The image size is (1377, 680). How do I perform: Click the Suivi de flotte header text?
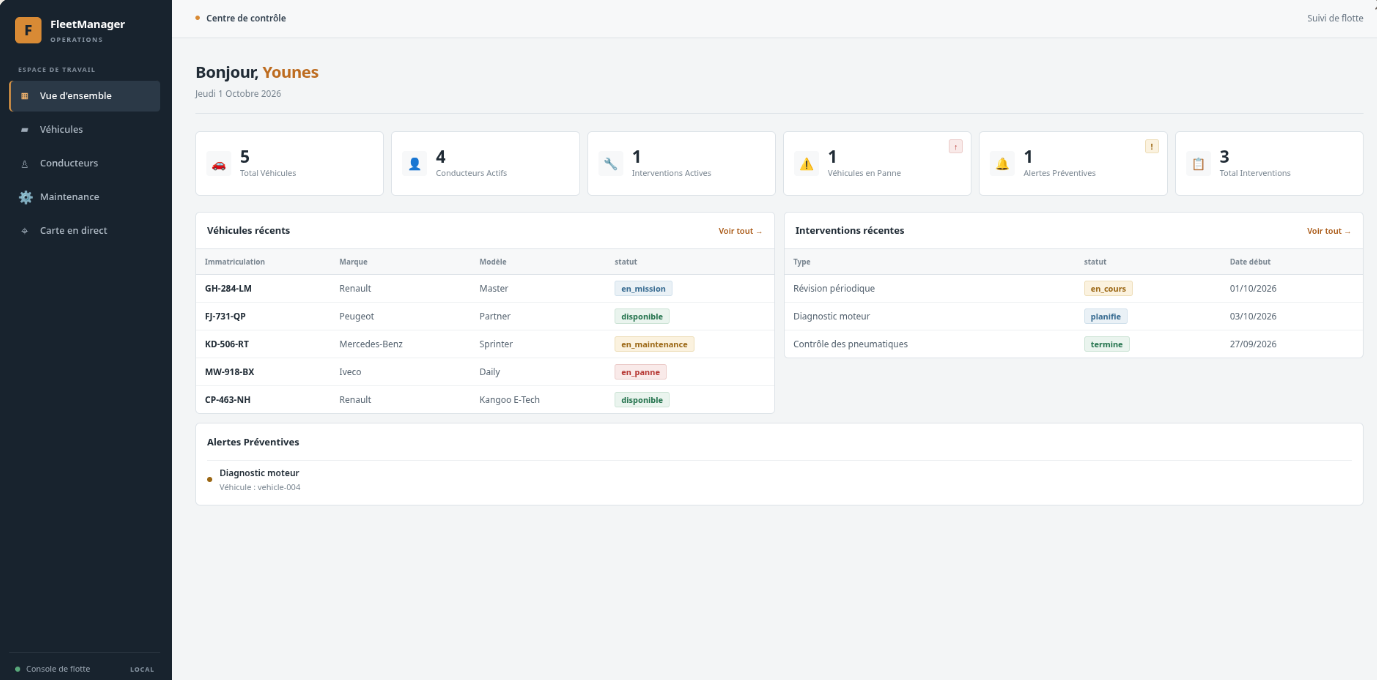pyautogui.click(x=1335, y=18)
